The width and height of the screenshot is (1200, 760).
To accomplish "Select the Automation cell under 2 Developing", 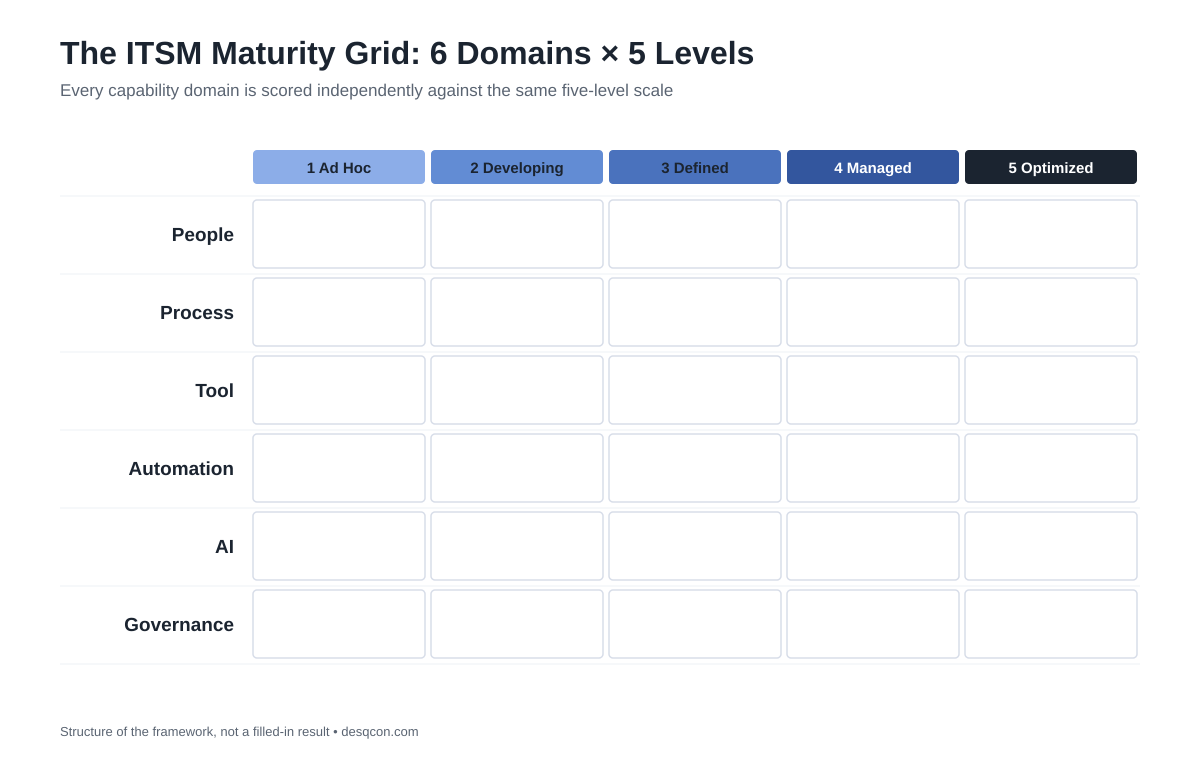I will pyautogui.click(x=517, y=468).
